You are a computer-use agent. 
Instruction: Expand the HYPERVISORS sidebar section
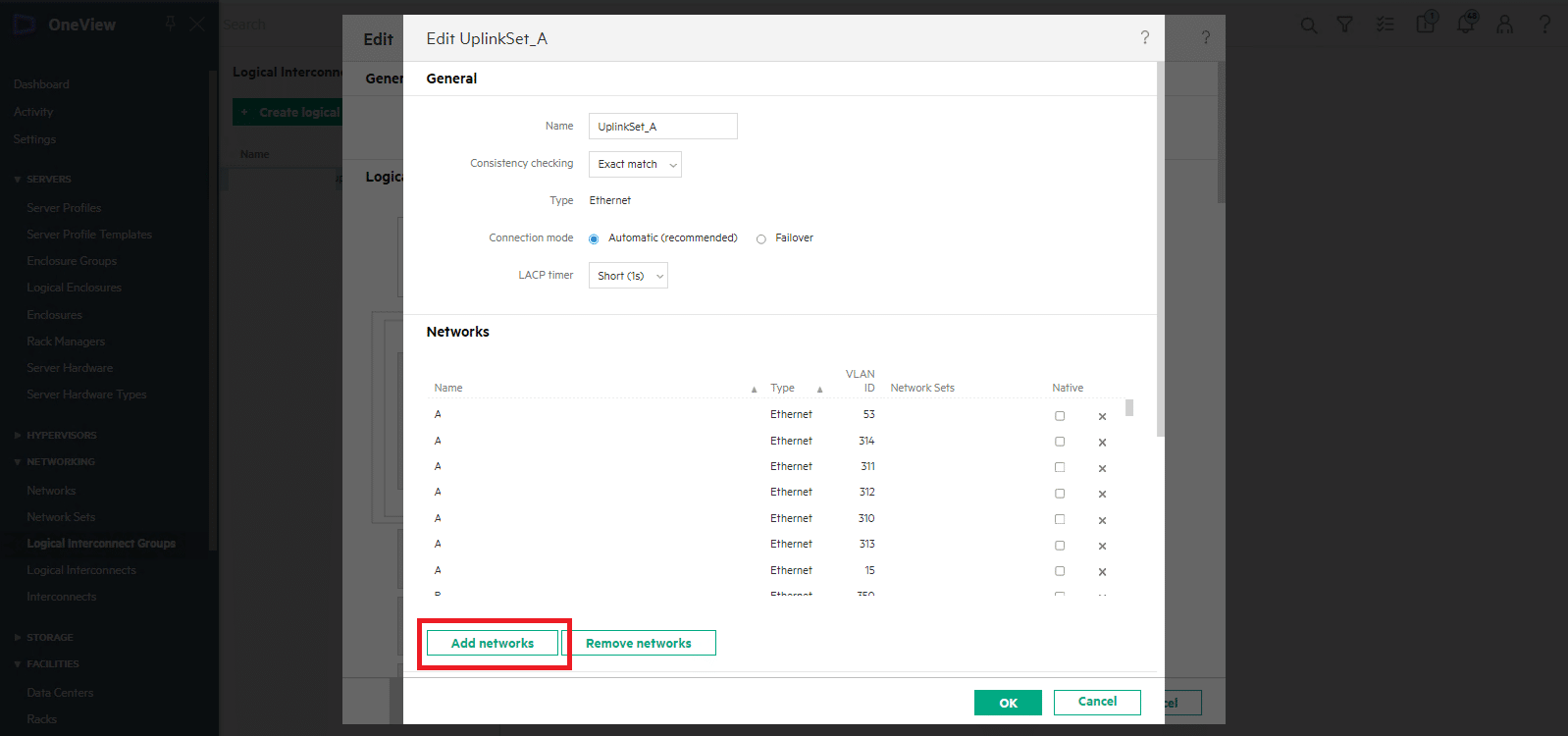tap(17, 436)
